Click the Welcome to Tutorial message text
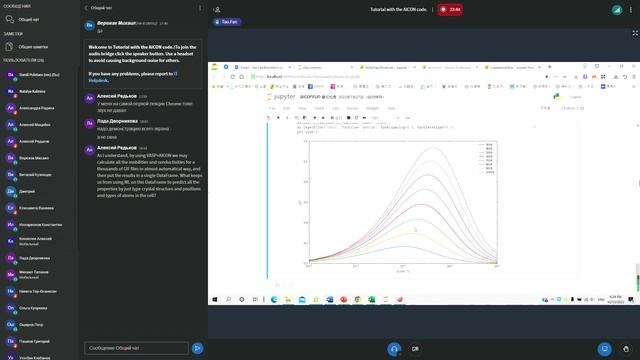This screenshot has width=640, height=360. [142, 53]
